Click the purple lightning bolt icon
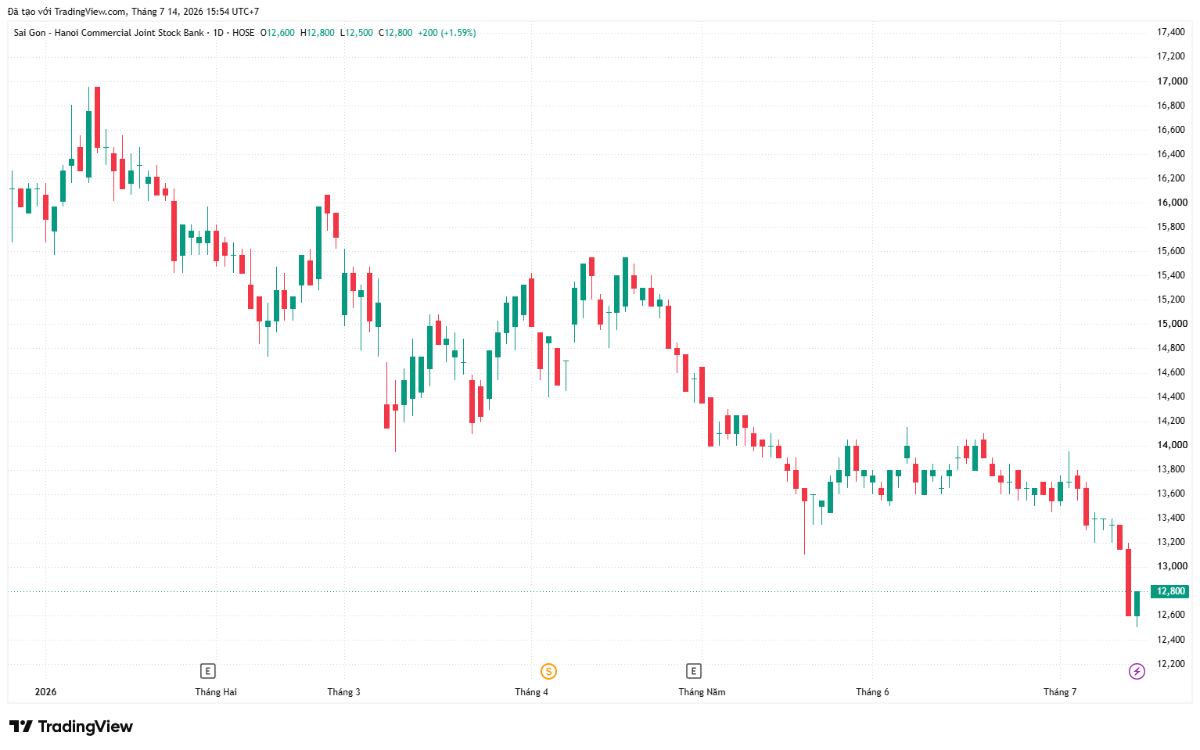The height and width of the screenshot is (750, 1200). coord(1137,671)
